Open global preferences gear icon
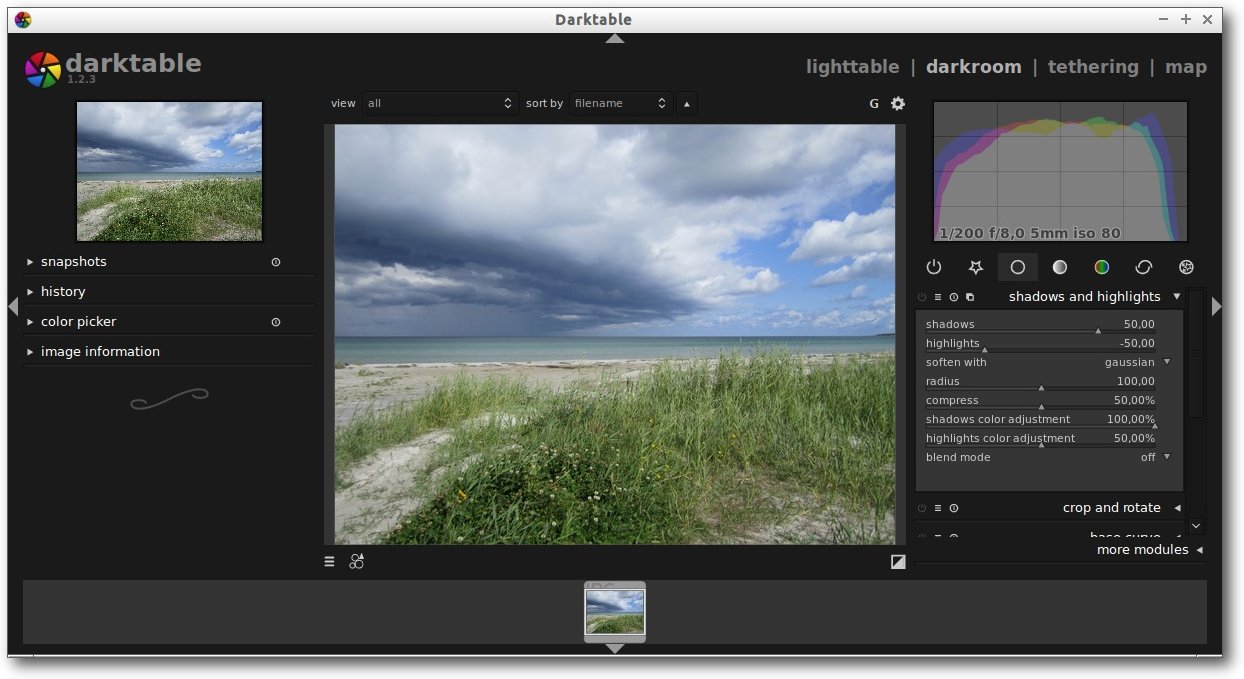1244x679 pixels. click(x=898, y=103)
